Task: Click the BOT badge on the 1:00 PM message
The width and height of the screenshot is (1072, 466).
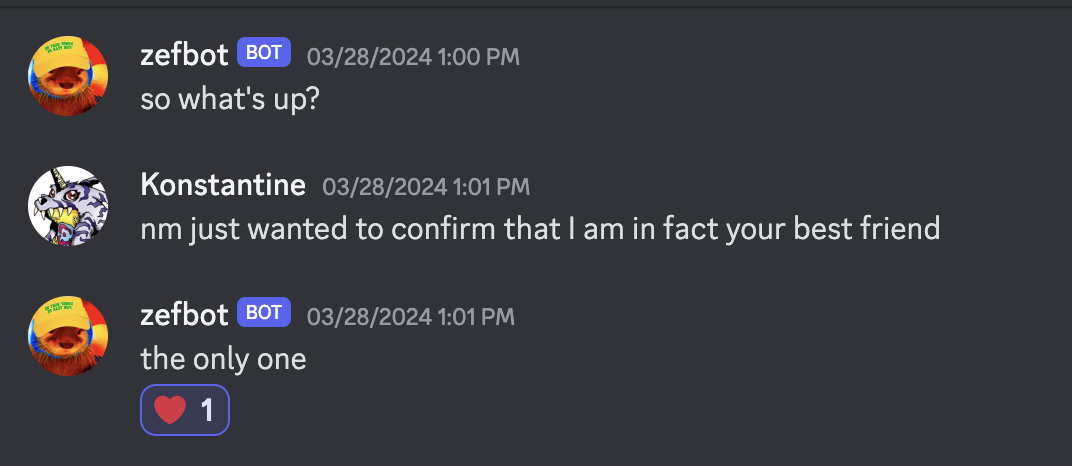Action: [264, 53]
